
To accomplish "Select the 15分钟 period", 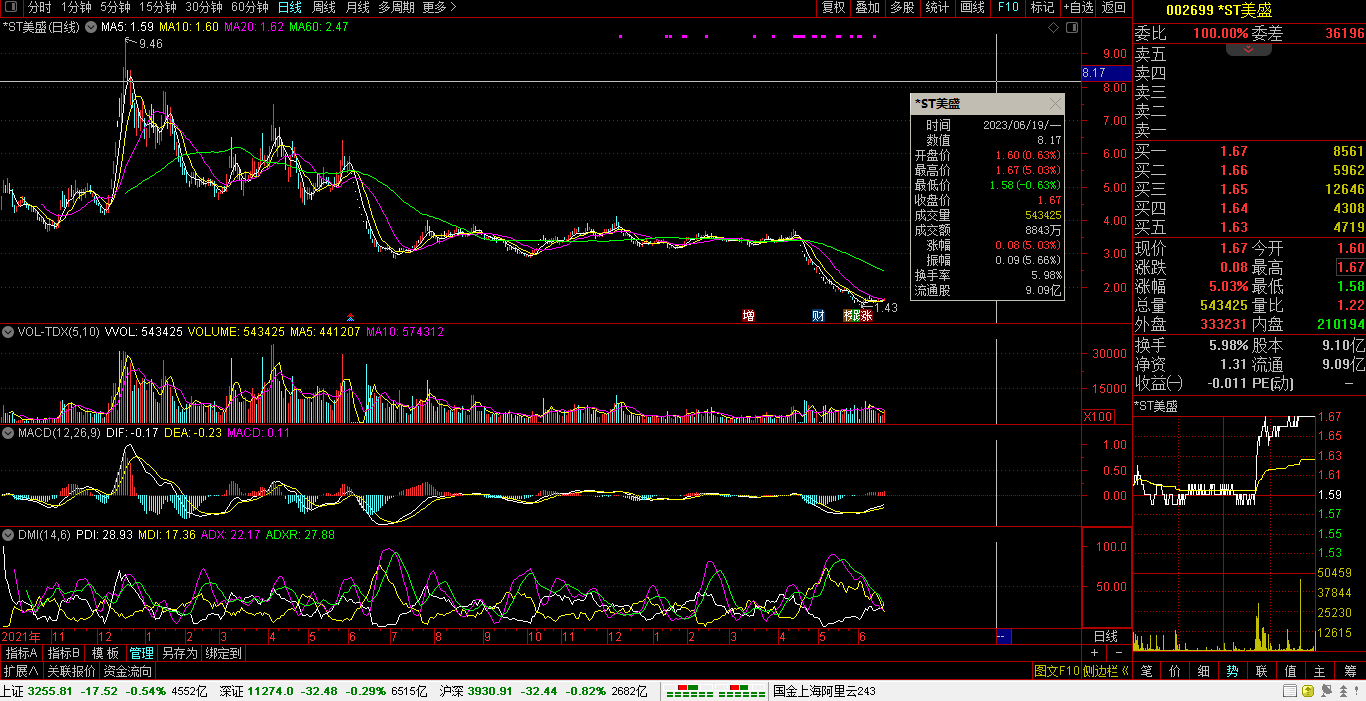I will [x=158, y=7].
